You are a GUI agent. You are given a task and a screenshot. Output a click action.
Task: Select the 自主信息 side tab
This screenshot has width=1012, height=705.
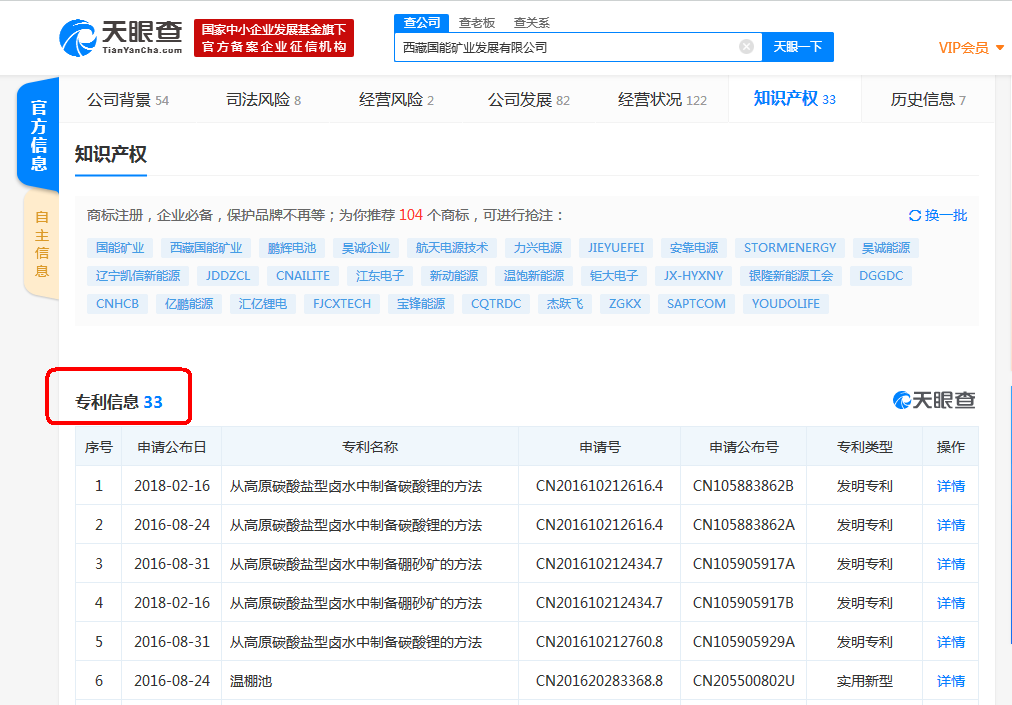tap(41, 244)
